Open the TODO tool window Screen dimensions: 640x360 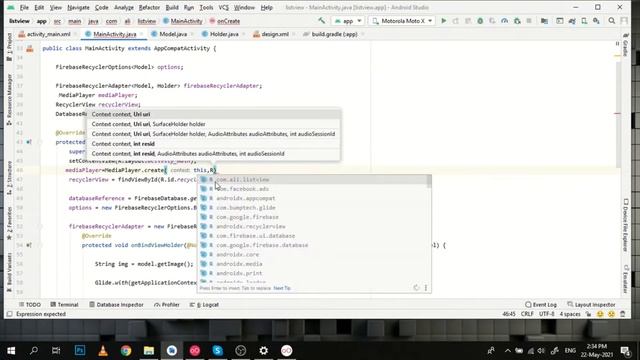point(30,304)
